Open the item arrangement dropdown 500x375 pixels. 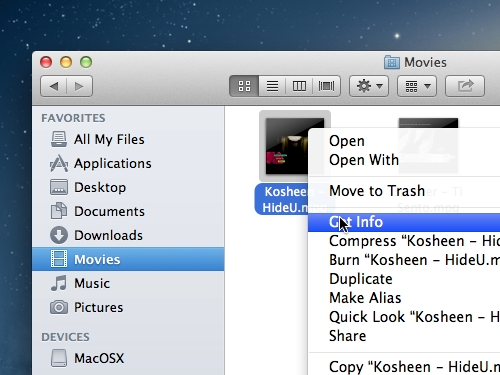point(417,86)
